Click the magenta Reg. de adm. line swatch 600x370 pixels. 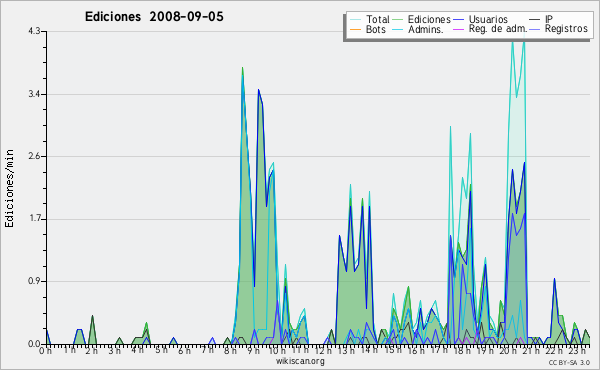coord(458,29)
